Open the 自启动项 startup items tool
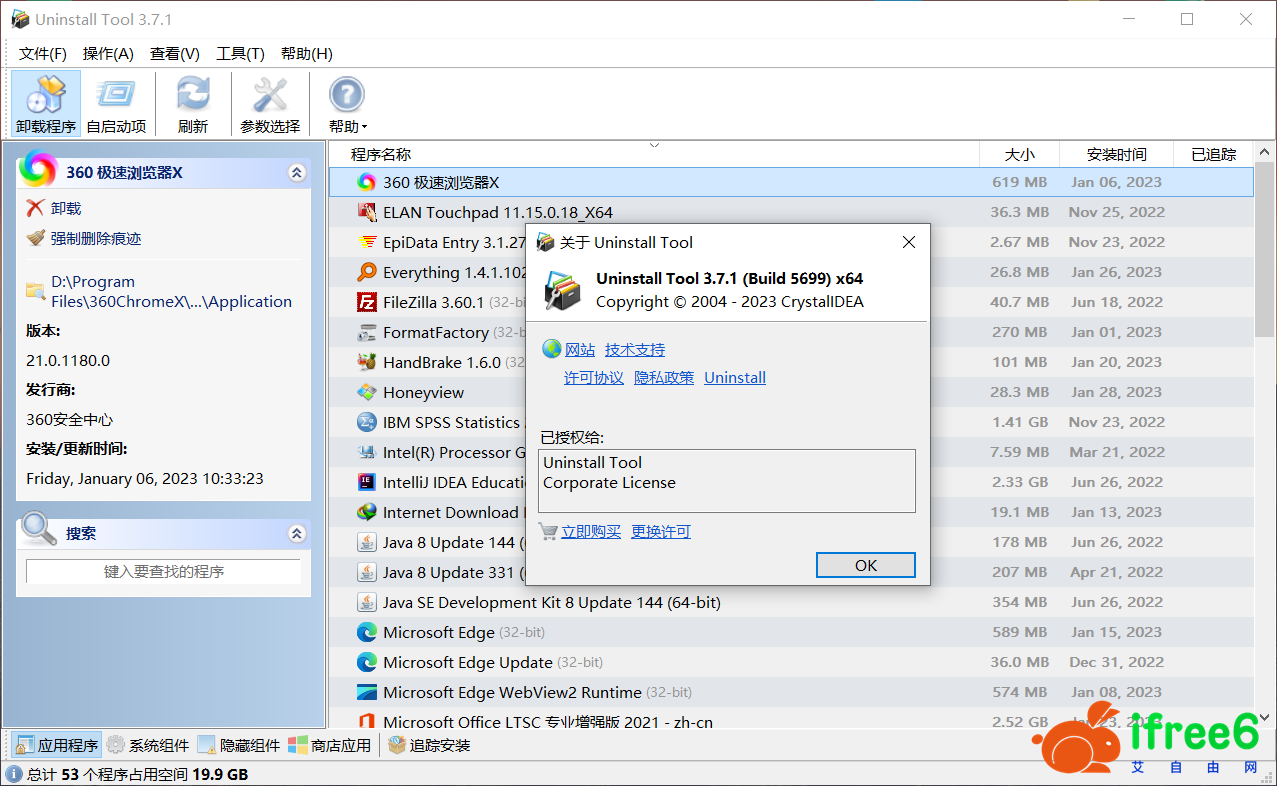The width and height of the screenshot is (1277, 786). (x=116, y=104)
